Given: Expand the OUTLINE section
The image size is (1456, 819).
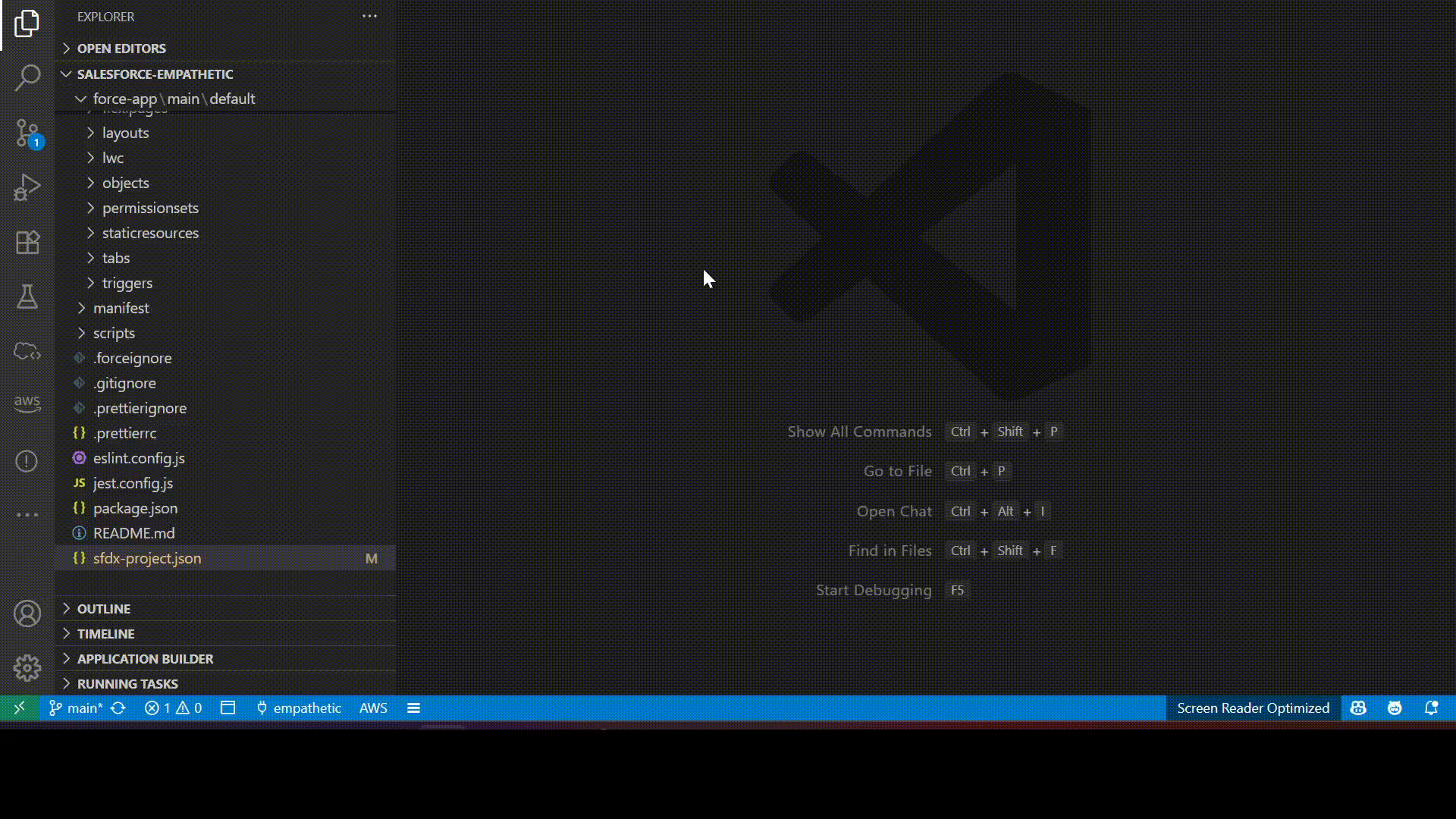Looking at the screenshot, I should coord(104,609).
